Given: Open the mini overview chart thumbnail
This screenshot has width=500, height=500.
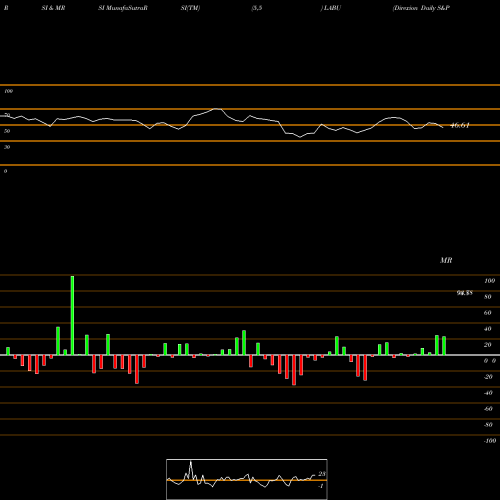Looking at the screenshot, I should coord(247,479).
